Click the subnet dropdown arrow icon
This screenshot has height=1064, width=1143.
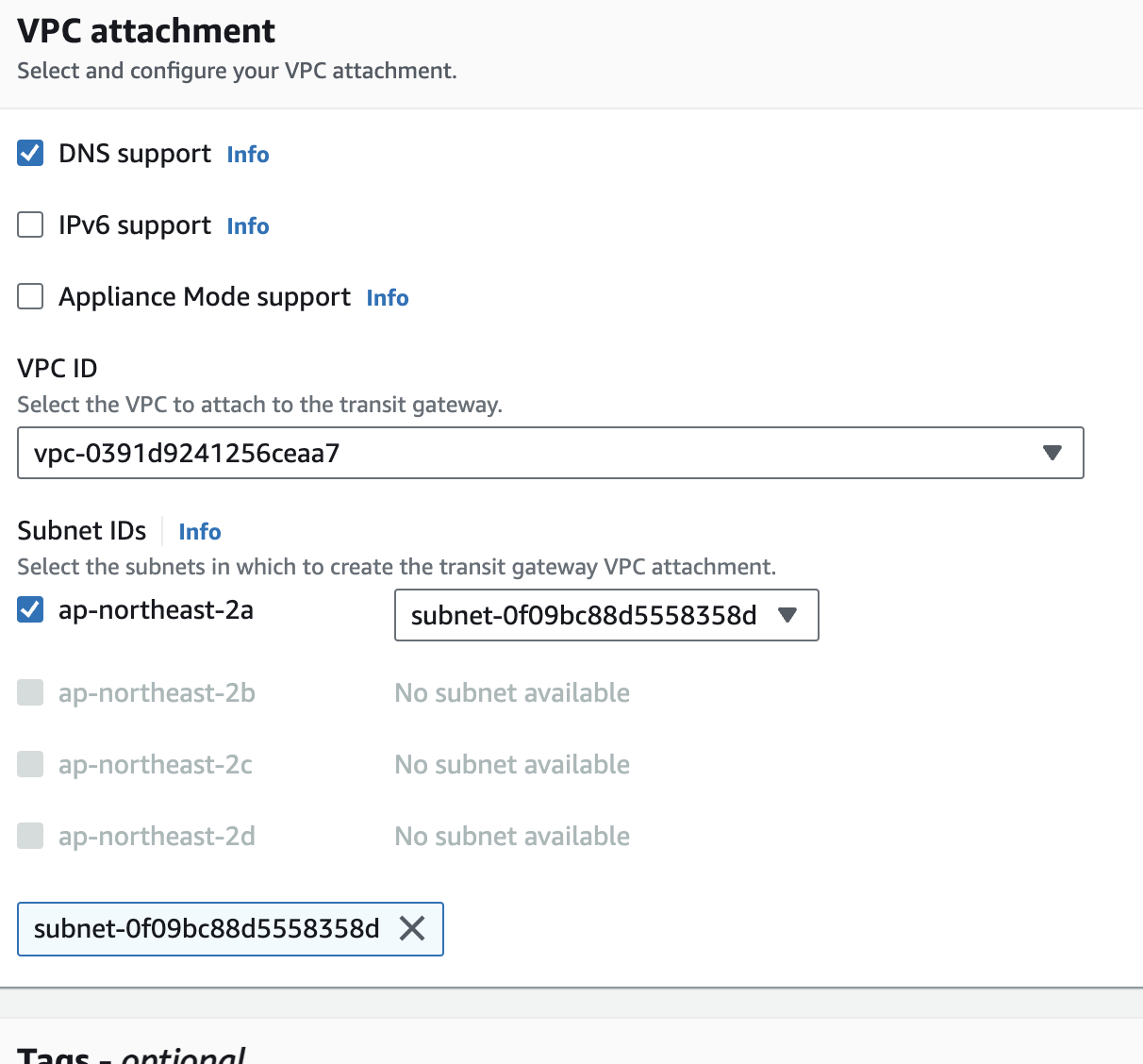pyautogui.click(x=787, y=615)
